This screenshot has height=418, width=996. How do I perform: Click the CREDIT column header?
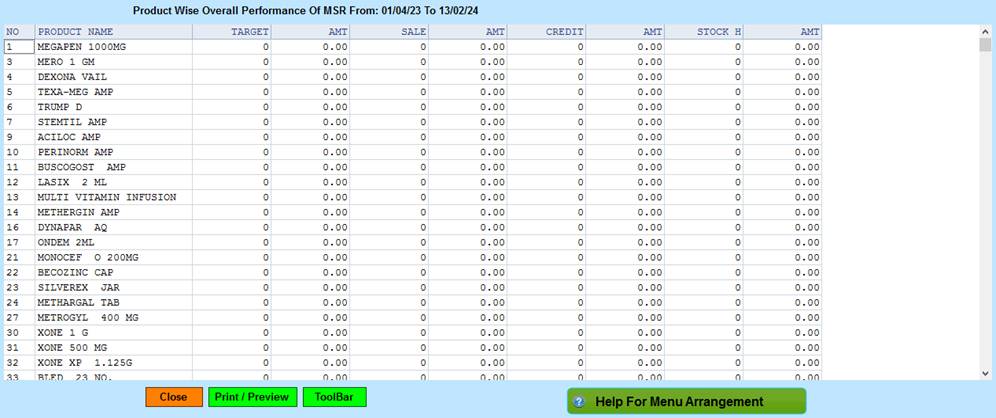pos(565,32)
